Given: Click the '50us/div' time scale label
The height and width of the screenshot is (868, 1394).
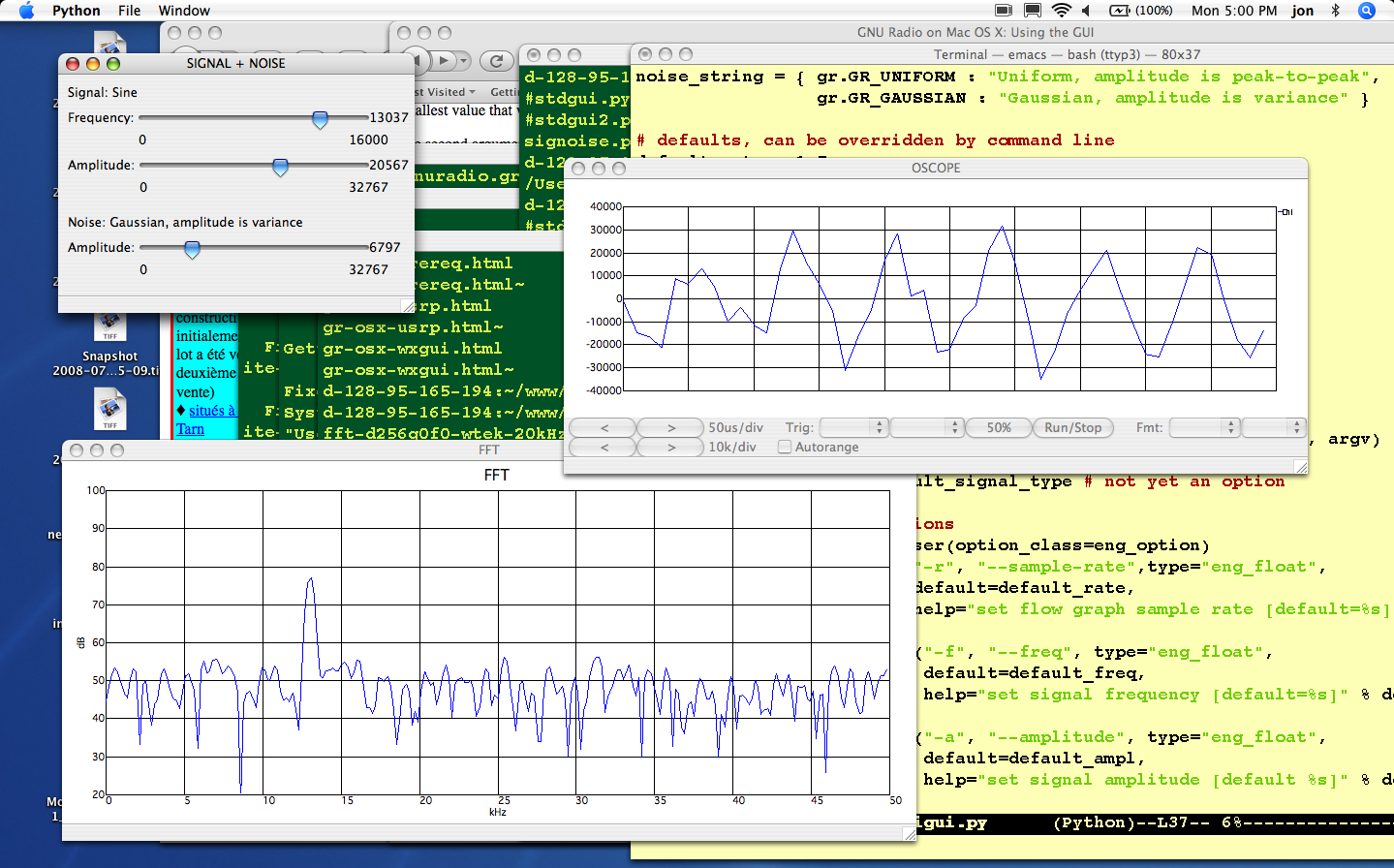Looking at the screenshot, I should click(x=735, y=427).
